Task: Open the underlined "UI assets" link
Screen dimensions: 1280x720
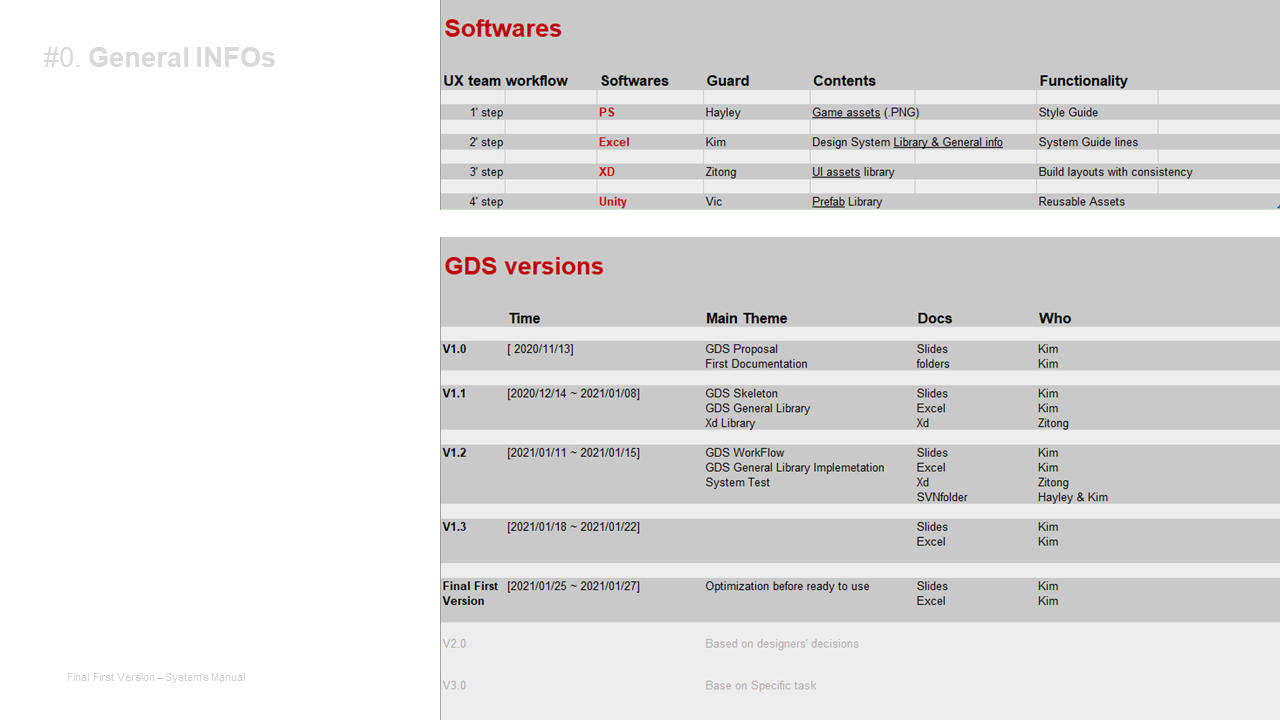Action: tap(836, 172)
